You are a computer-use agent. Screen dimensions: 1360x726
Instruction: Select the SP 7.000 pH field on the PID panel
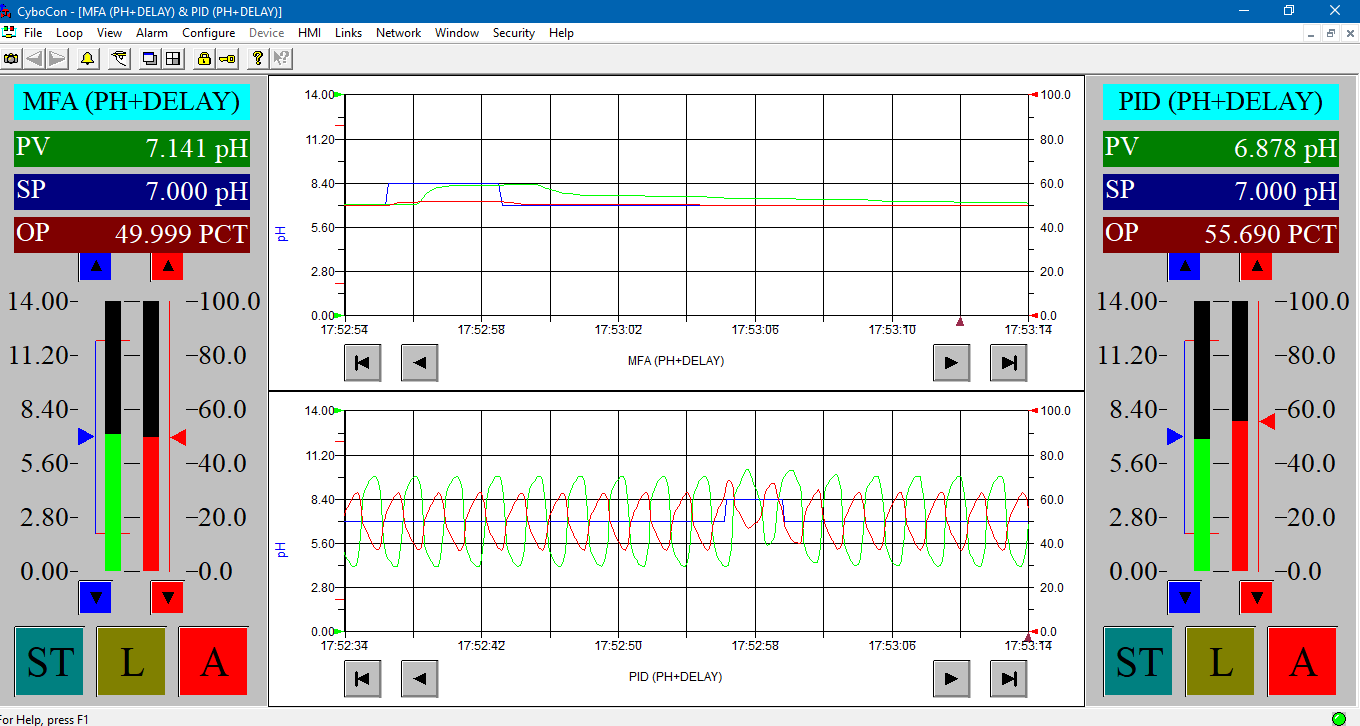tap(1221, 191)
